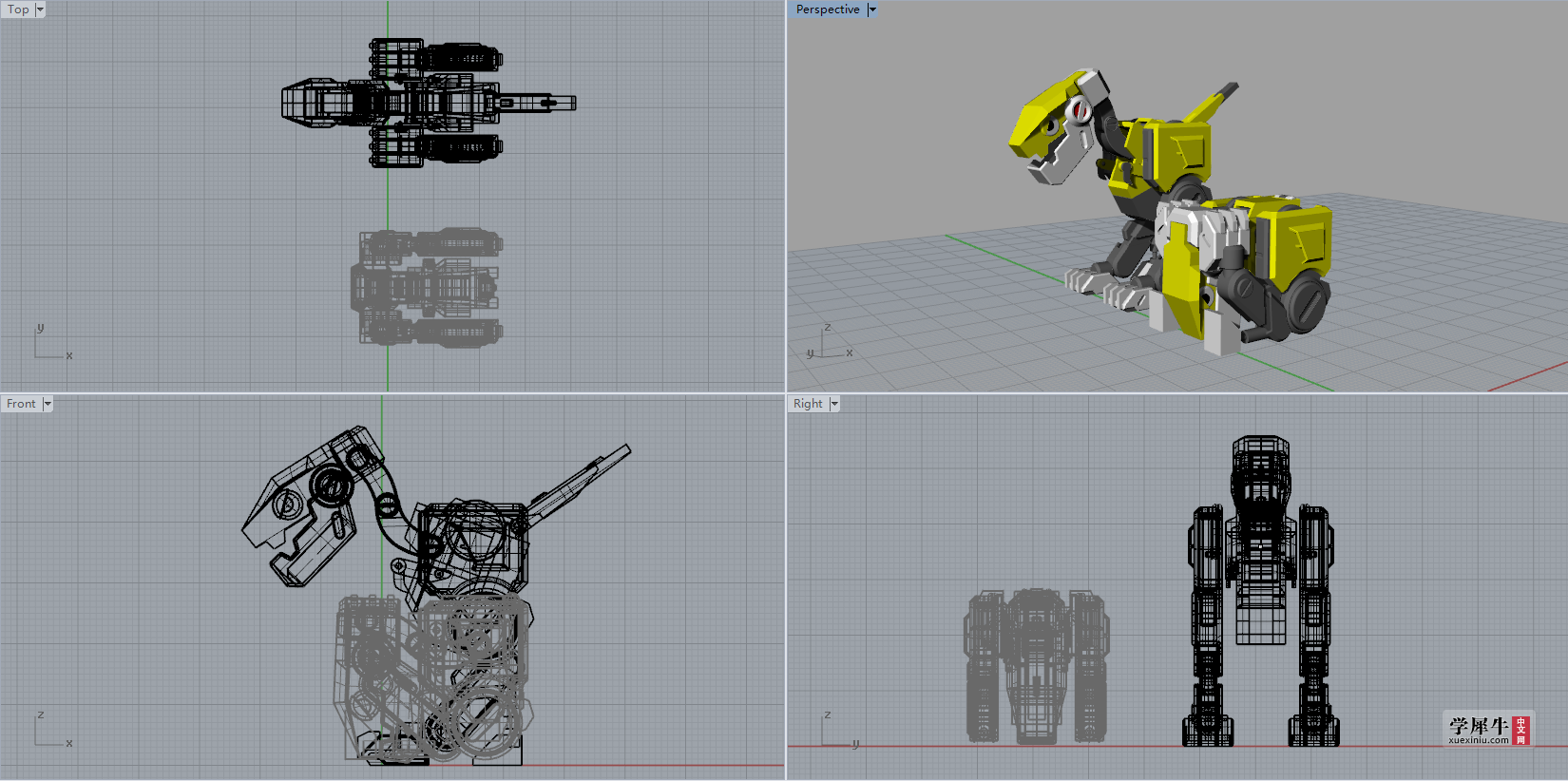Pick the yellow dinosaur head in Perspective view
Screen dimensions: 1568x781
[1060, 125]
